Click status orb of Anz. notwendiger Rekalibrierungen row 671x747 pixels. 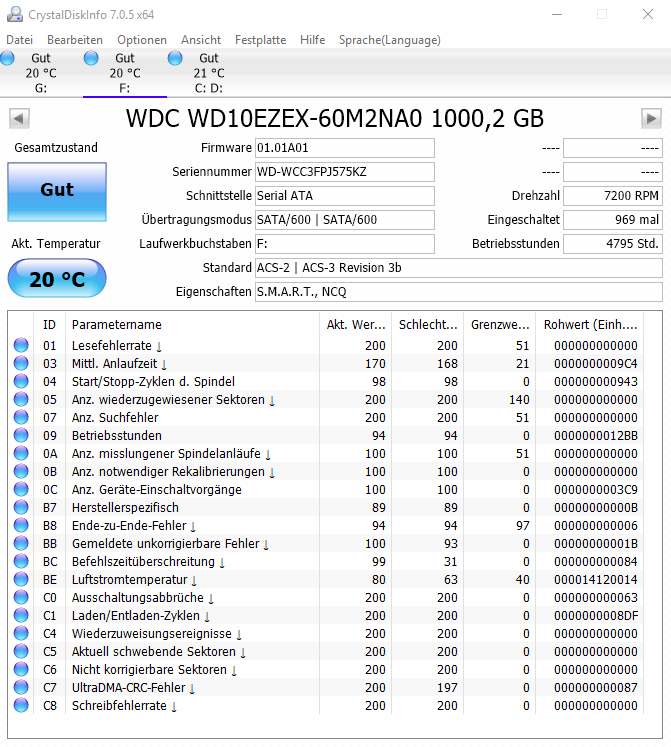click(21, 471)
